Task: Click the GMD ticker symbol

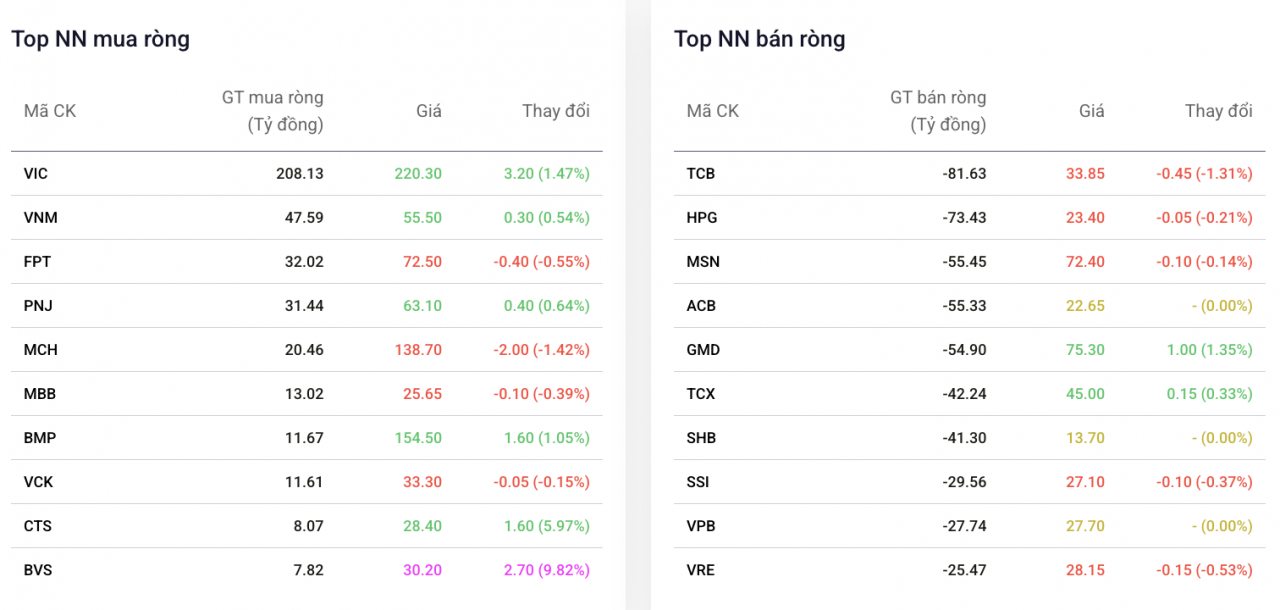Action: tap(703, 350)
